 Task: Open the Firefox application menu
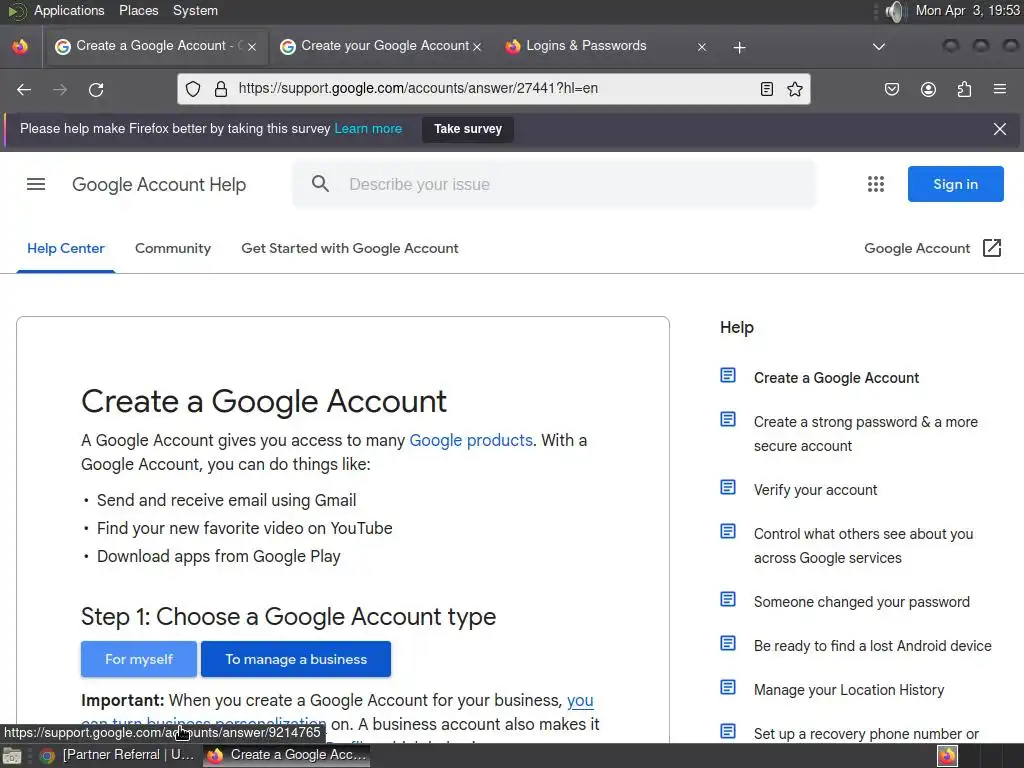pyautogui.click(x=999, y=89)
